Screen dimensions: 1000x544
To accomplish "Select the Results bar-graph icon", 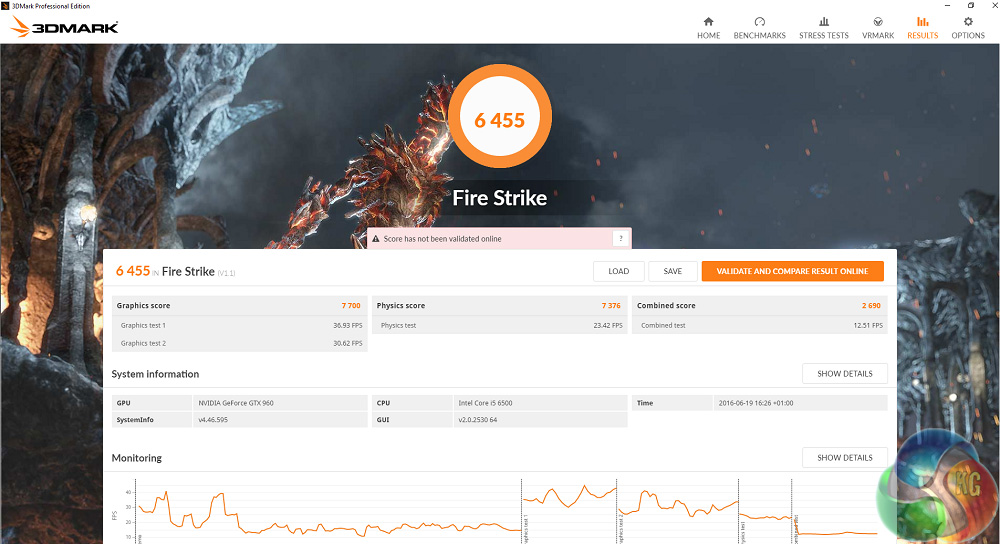I will pyautogui.click(x=923, y=22).
